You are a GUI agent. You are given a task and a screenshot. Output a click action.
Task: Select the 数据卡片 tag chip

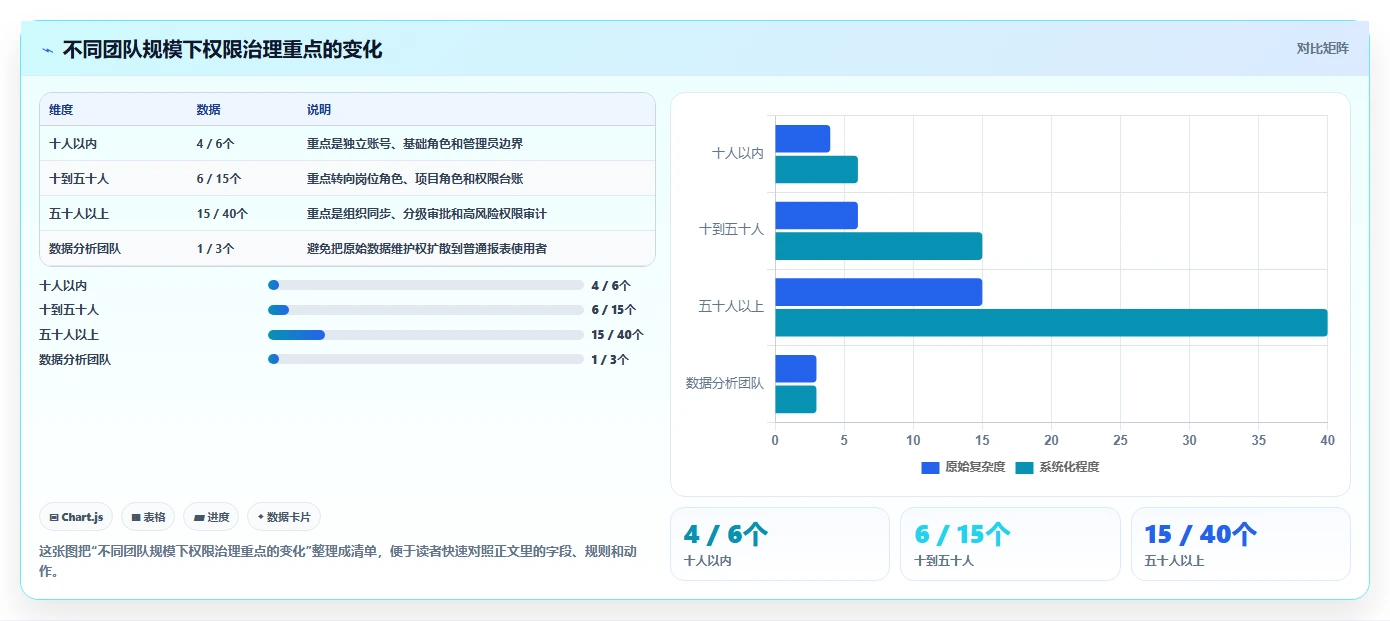click(x=284, y=517)
